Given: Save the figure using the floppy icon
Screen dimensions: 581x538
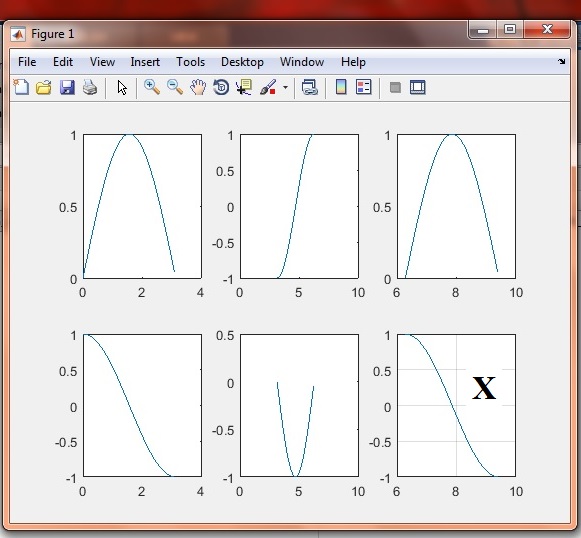Looking at the screenshot, I should pyautogui.click(x=67, y=88).
